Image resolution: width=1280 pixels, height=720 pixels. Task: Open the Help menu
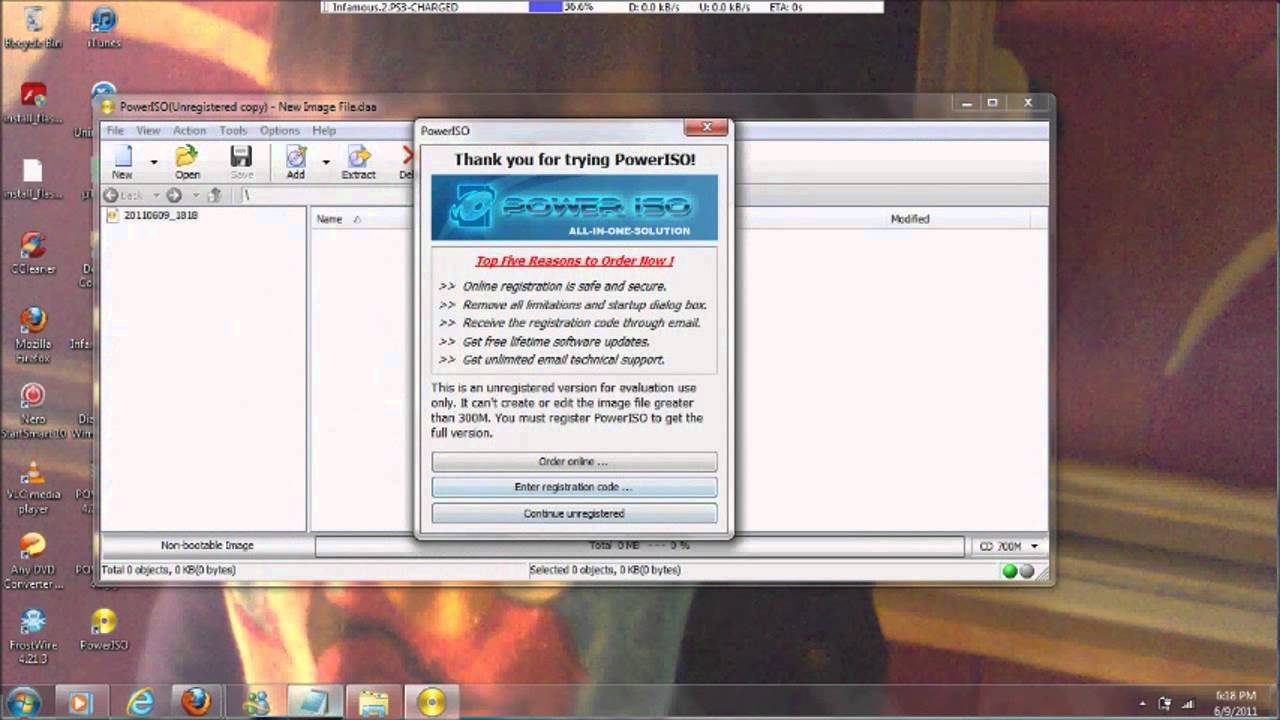point(324,131)
